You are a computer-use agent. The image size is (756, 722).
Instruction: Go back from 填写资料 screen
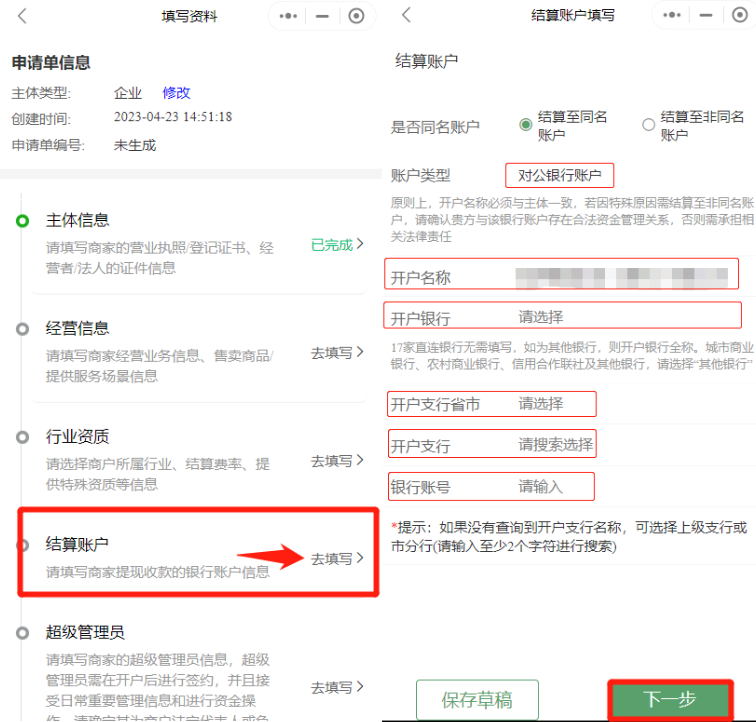coord(22,16)
